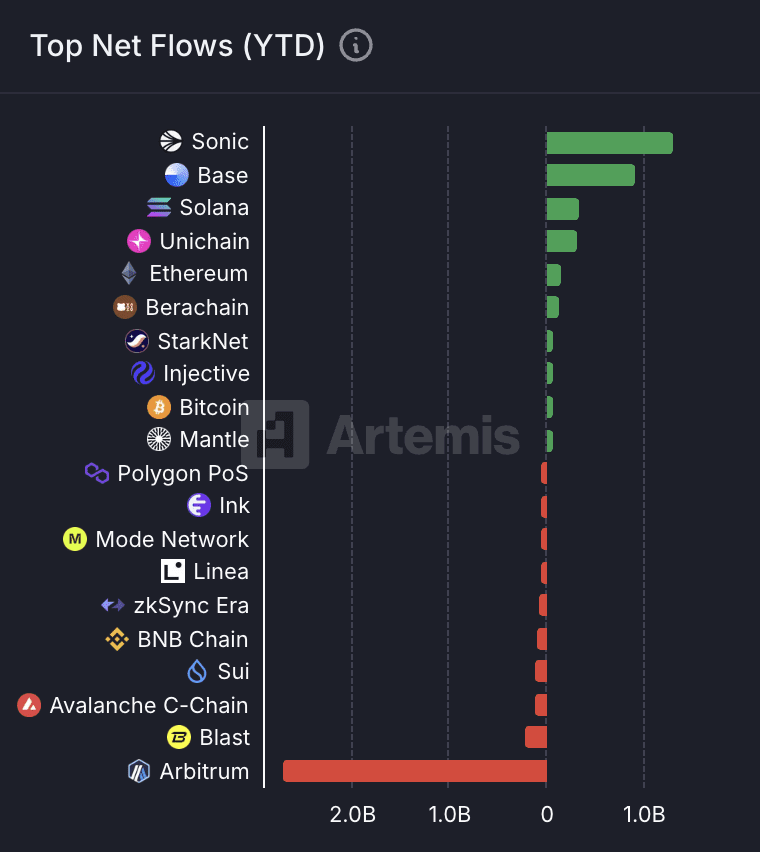Click the pink Unichain logo icon

tap(139, 241)
